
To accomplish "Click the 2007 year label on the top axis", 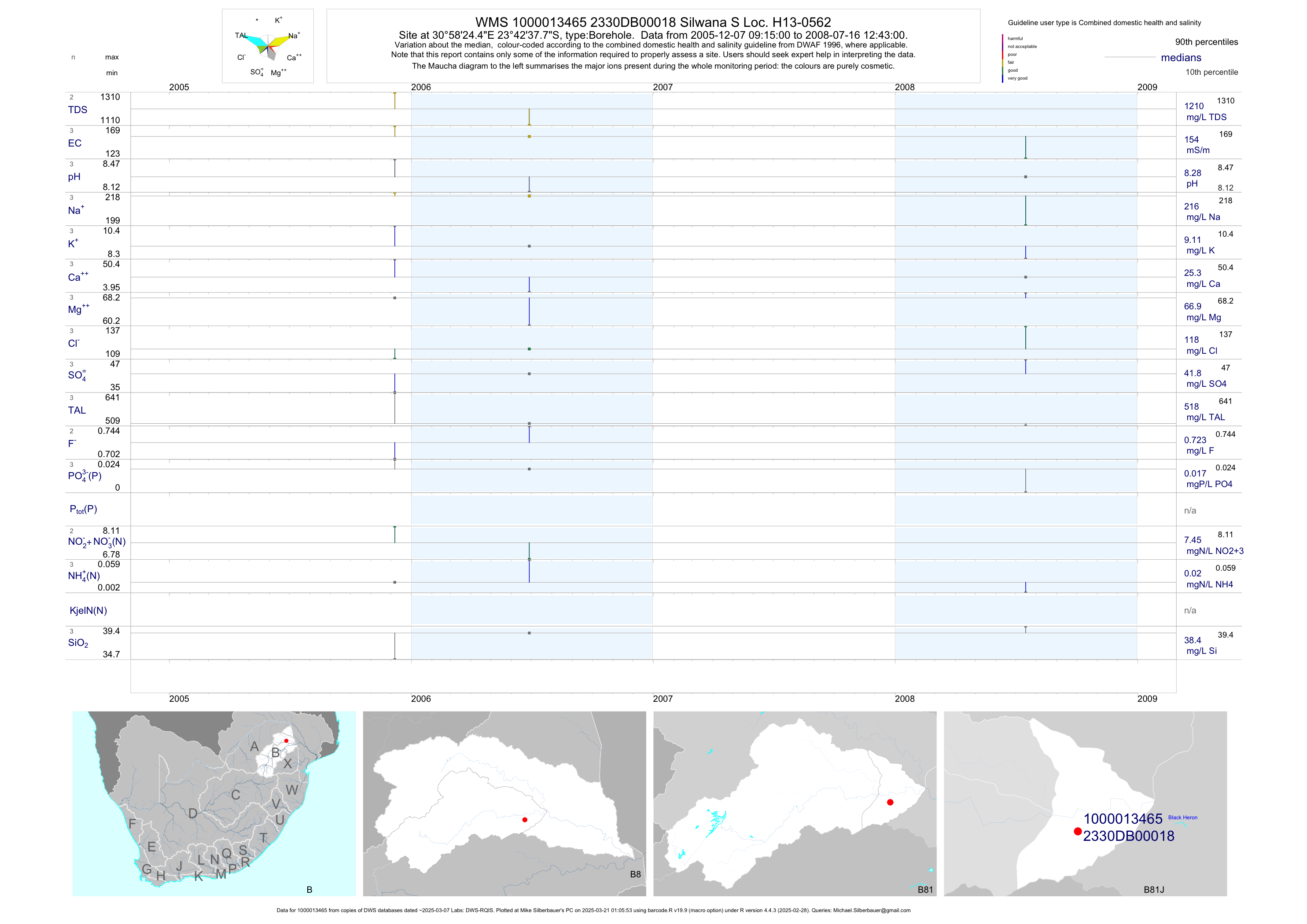I will (x=663, y=87).
